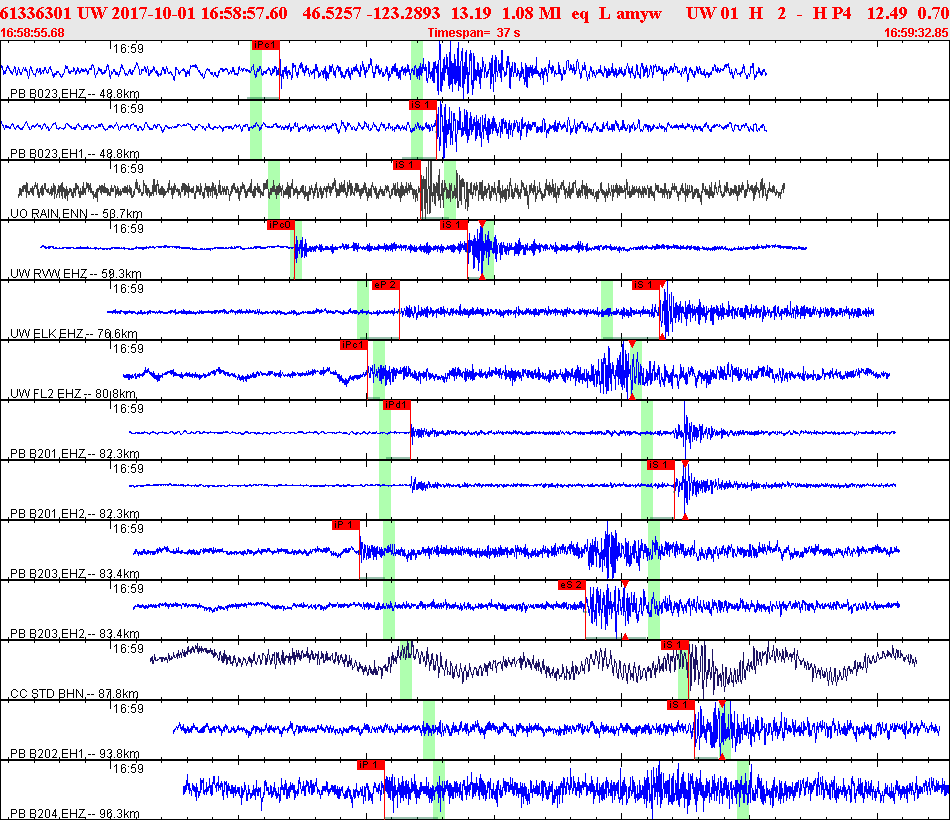Click the upper red amplitude triangle on PB B203 EH2
The height and width of the screenshot is (820, 950).
(625, 584)
